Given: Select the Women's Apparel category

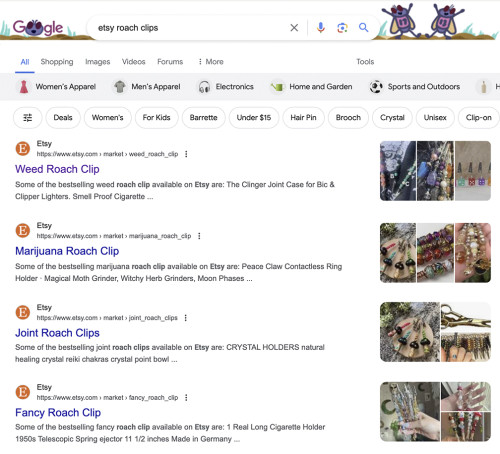Looking at the screenshot, I should coord(57,87).
